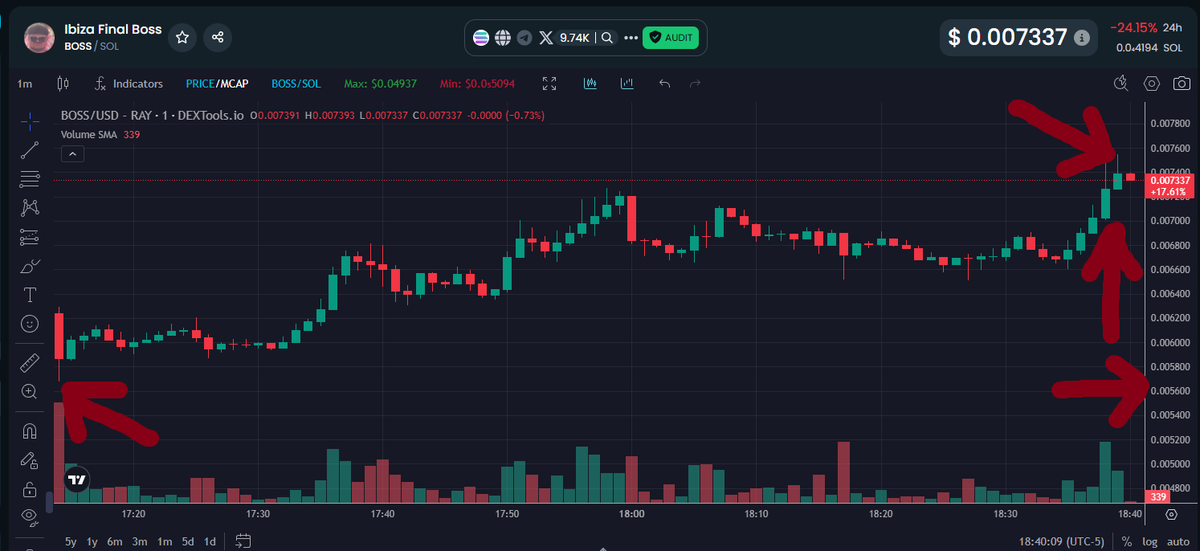
Task: Toggle stay in drawing mode
Action: tap(29, 460)
